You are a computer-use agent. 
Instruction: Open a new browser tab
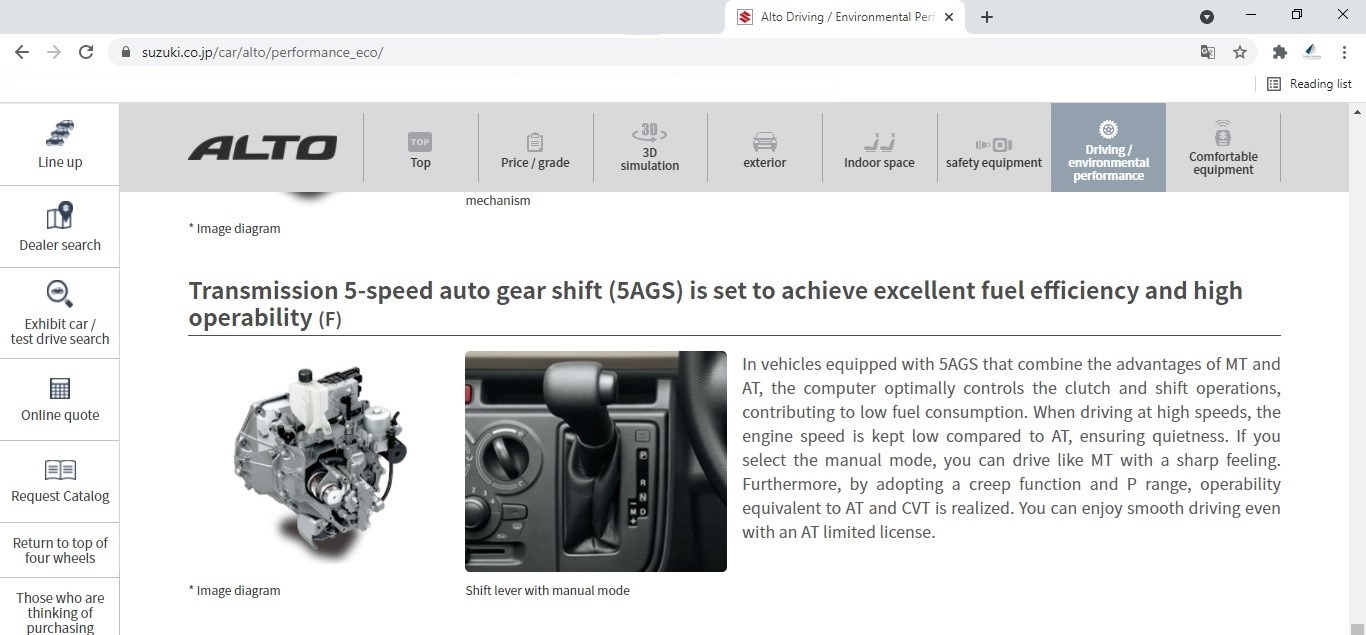coord(987,17)
